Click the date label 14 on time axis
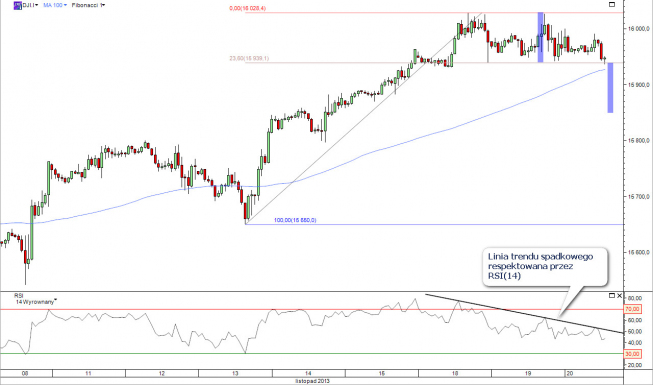 [x=308, y=373]
